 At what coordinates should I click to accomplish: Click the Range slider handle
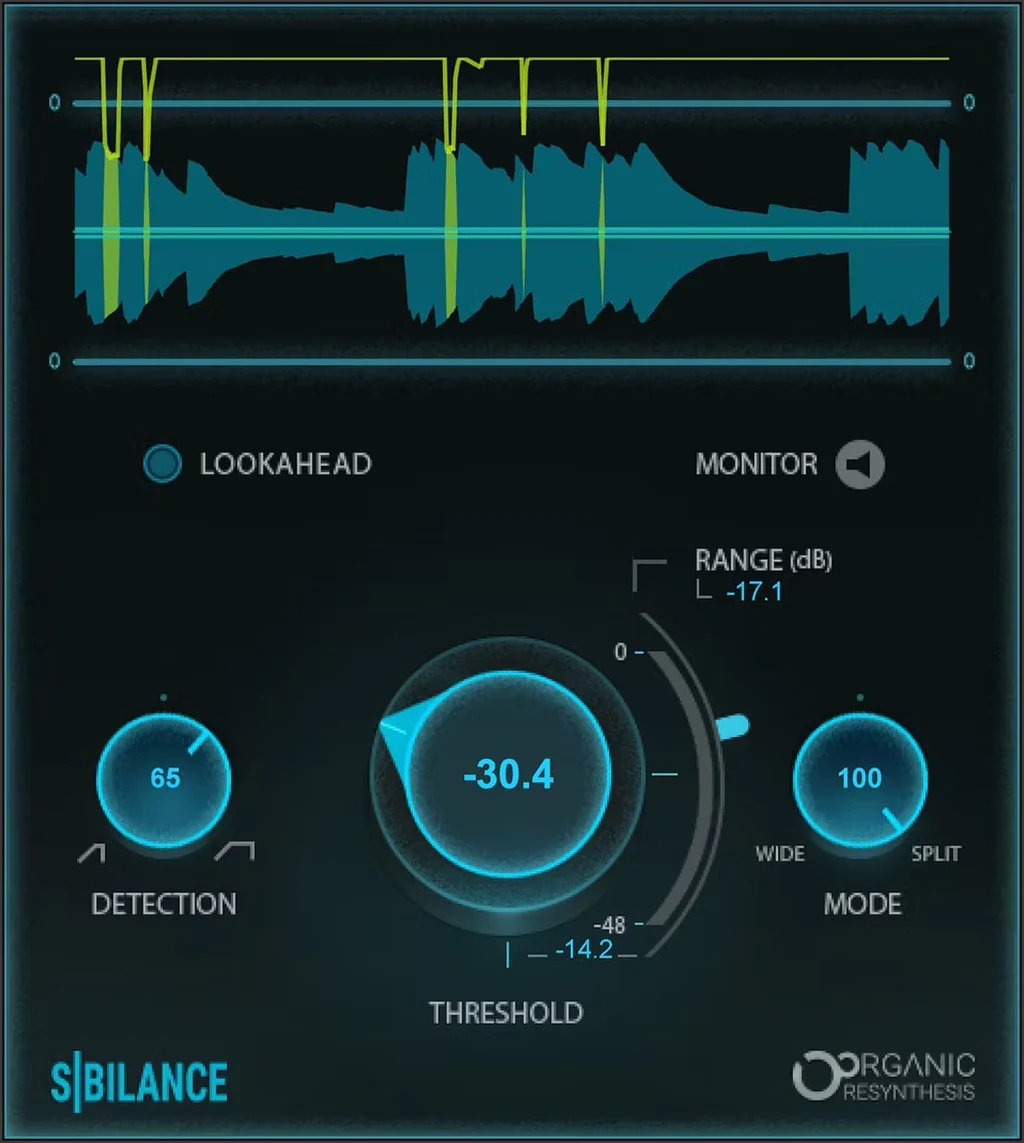pyautogui.click(x=733, y=725)
